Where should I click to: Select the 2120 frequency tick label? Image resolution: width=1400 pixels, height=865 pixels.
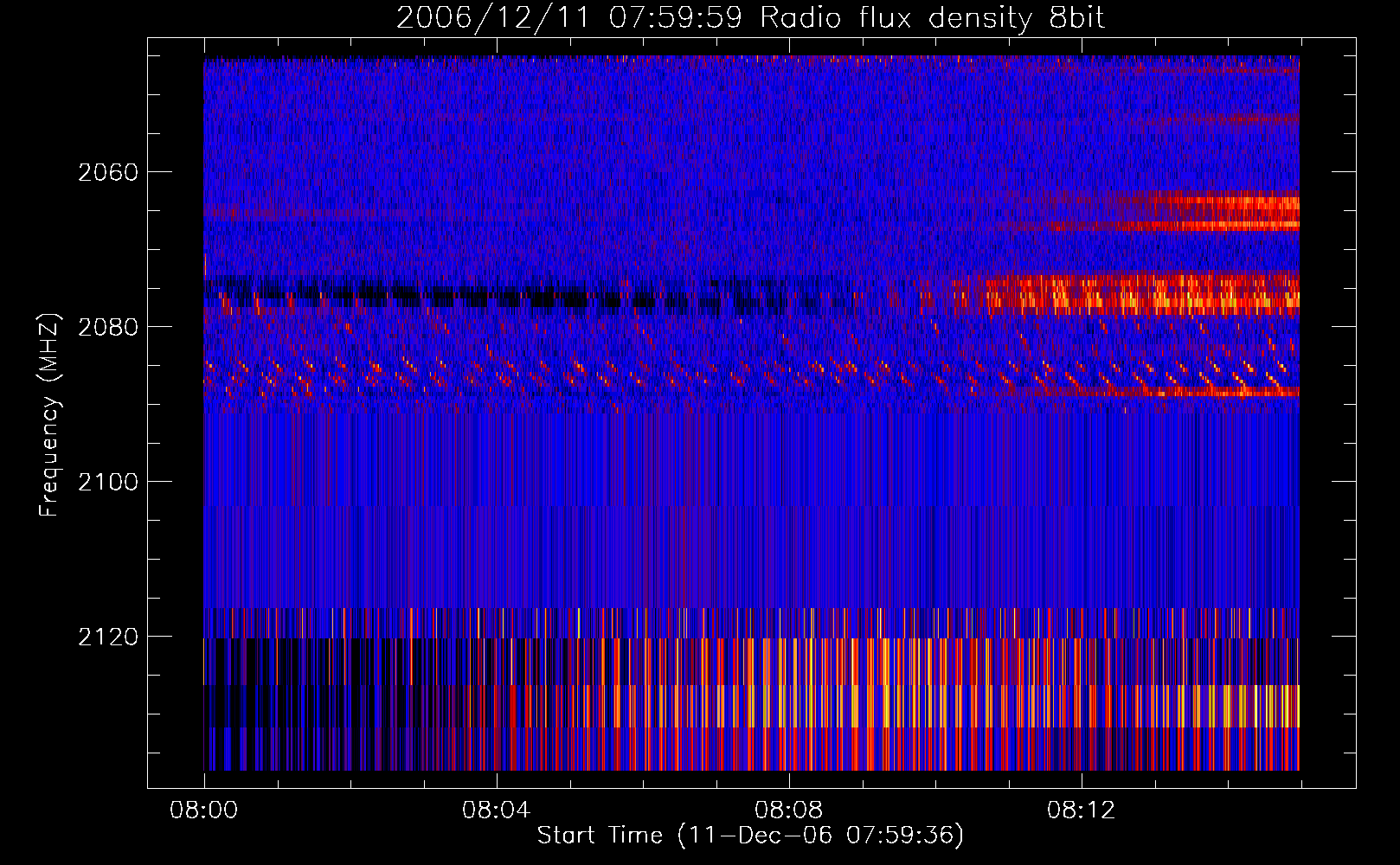[x=108, y=637]
